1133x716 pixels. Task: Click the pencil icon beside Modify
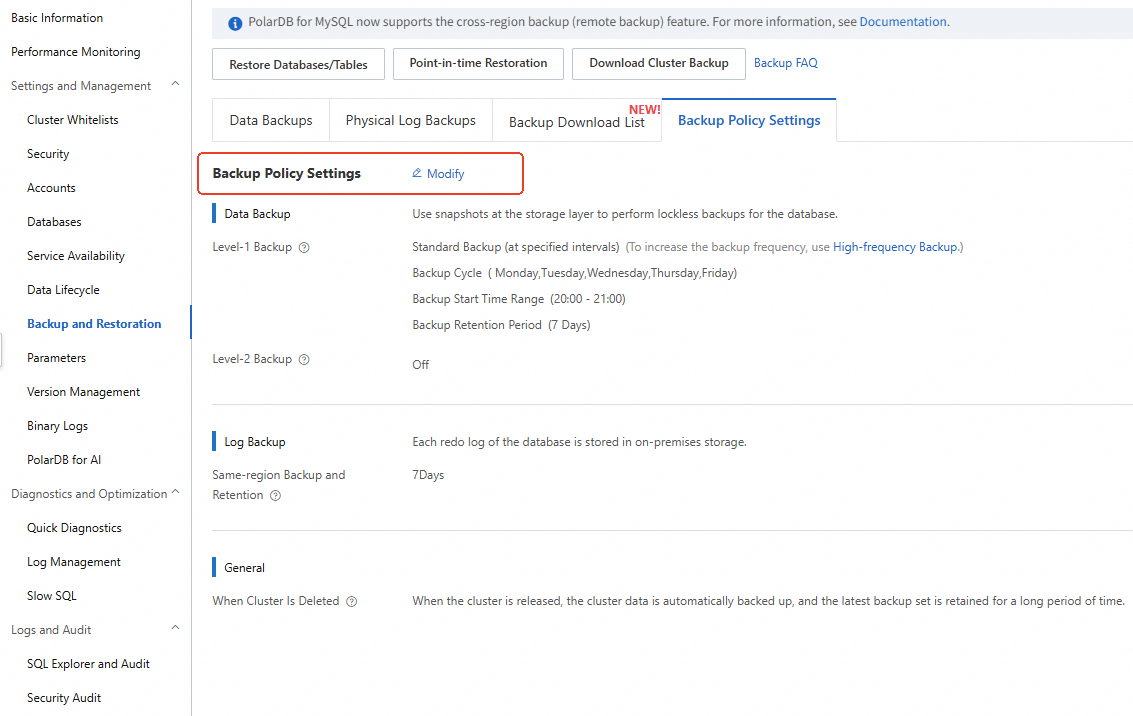[x=417, y=173]
